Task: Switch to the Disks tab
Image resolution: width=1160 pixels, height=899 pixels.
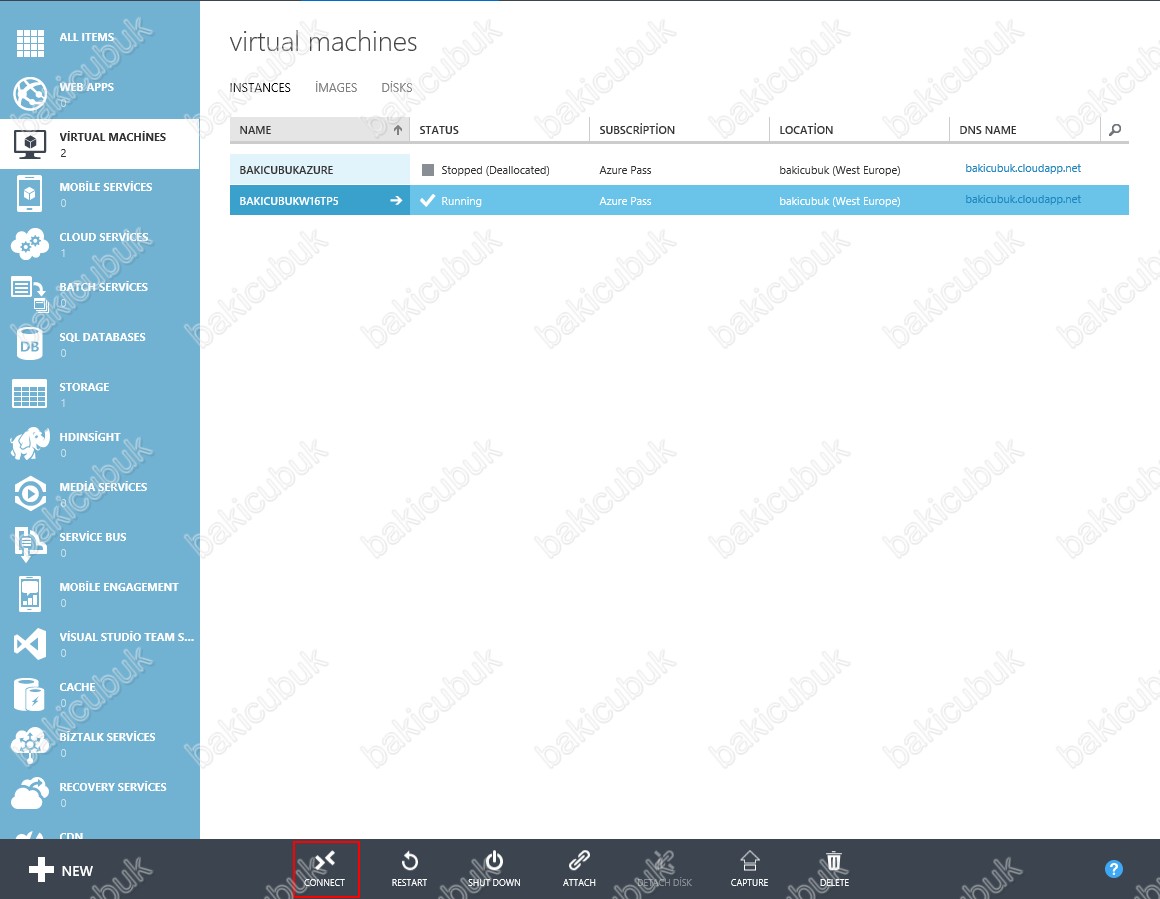Action: [x=396, y=88]
